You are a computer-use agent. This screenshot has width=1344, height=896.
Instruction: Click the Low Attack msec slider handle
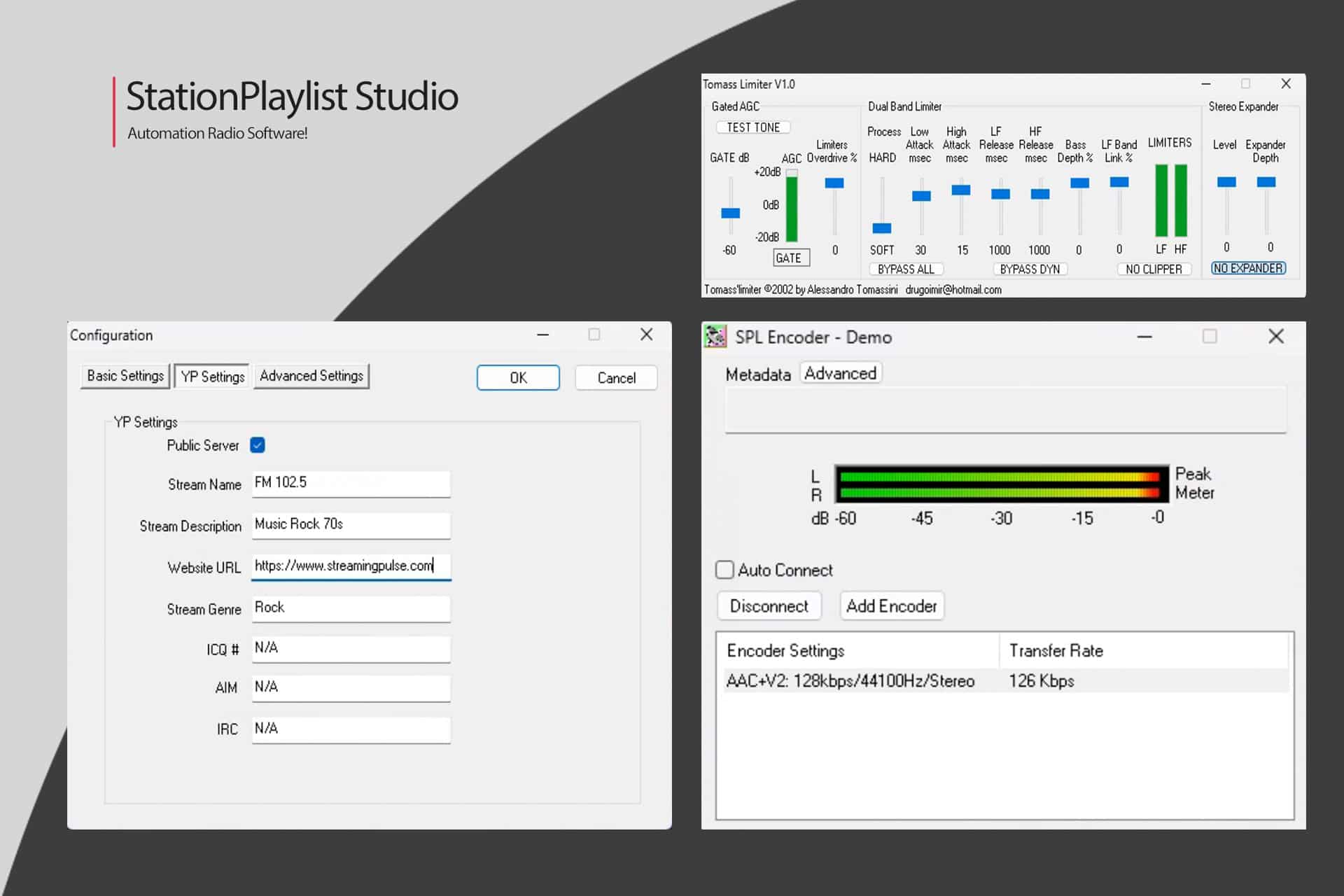[x=921, y=196]
